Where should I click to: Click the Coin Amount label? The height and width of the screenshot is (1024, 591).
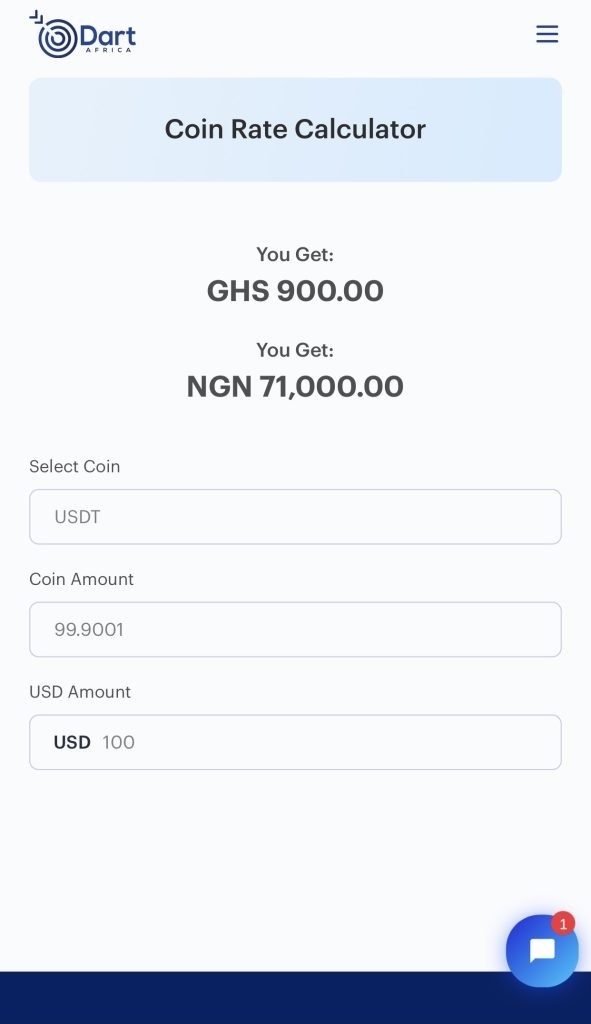[82, 579]
